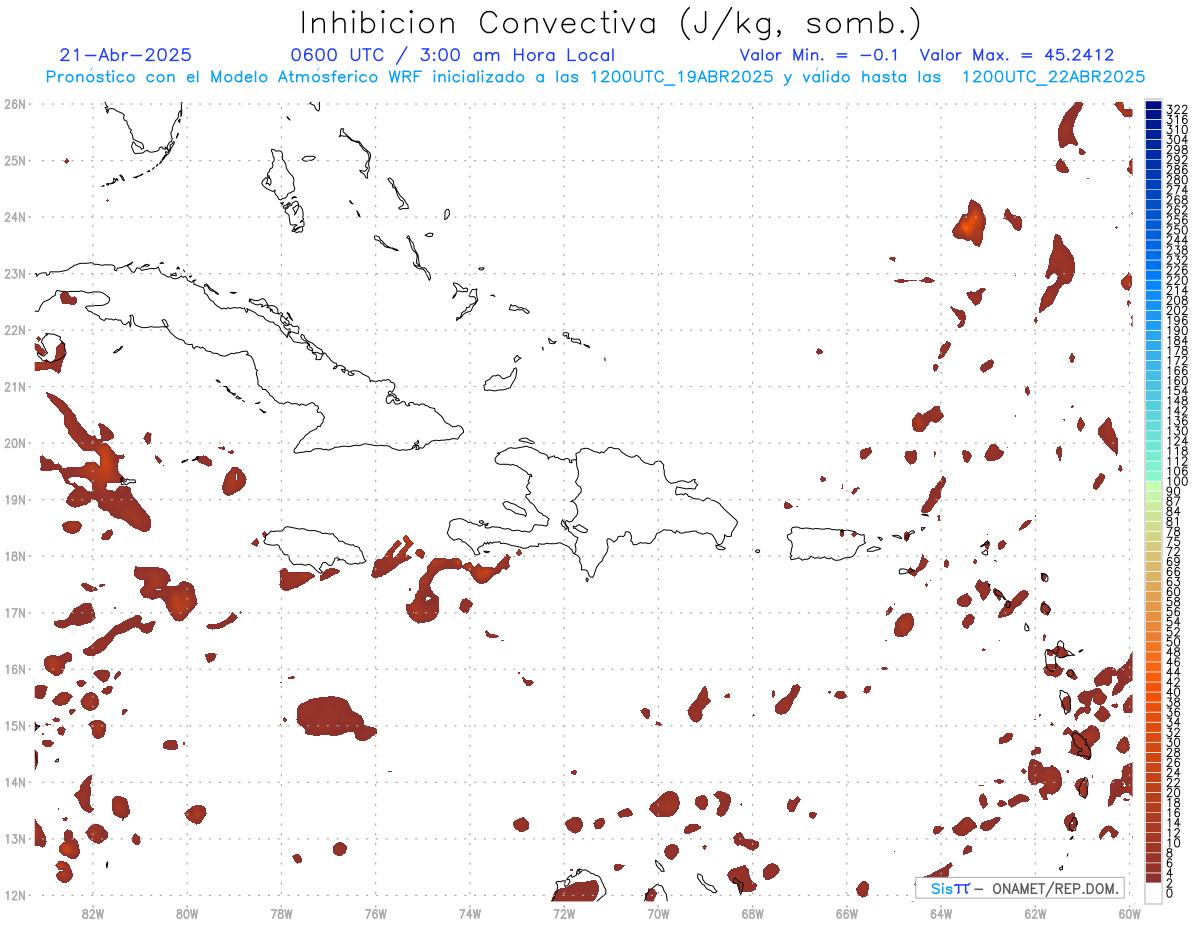This screenshot has width=1200, height=927.
Task: Click the 68W longitude label
Action: (752, 912)
